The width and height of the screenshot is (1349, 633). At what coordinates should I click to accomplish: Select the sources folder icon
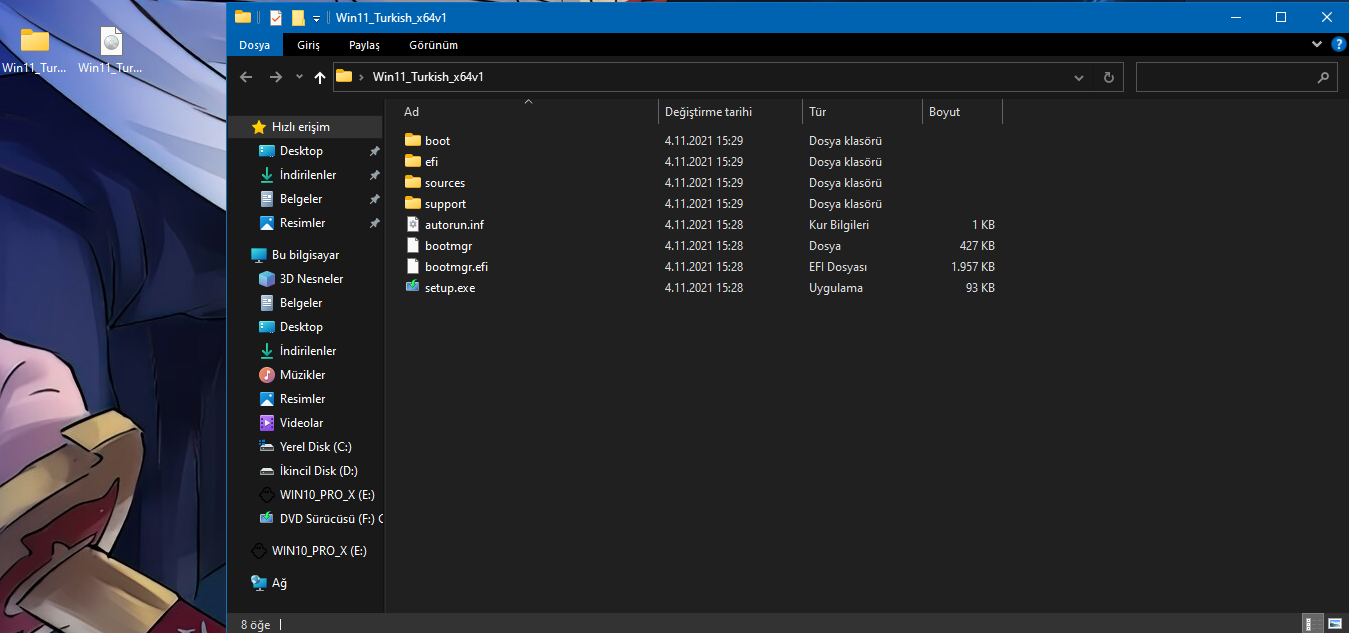413,182
